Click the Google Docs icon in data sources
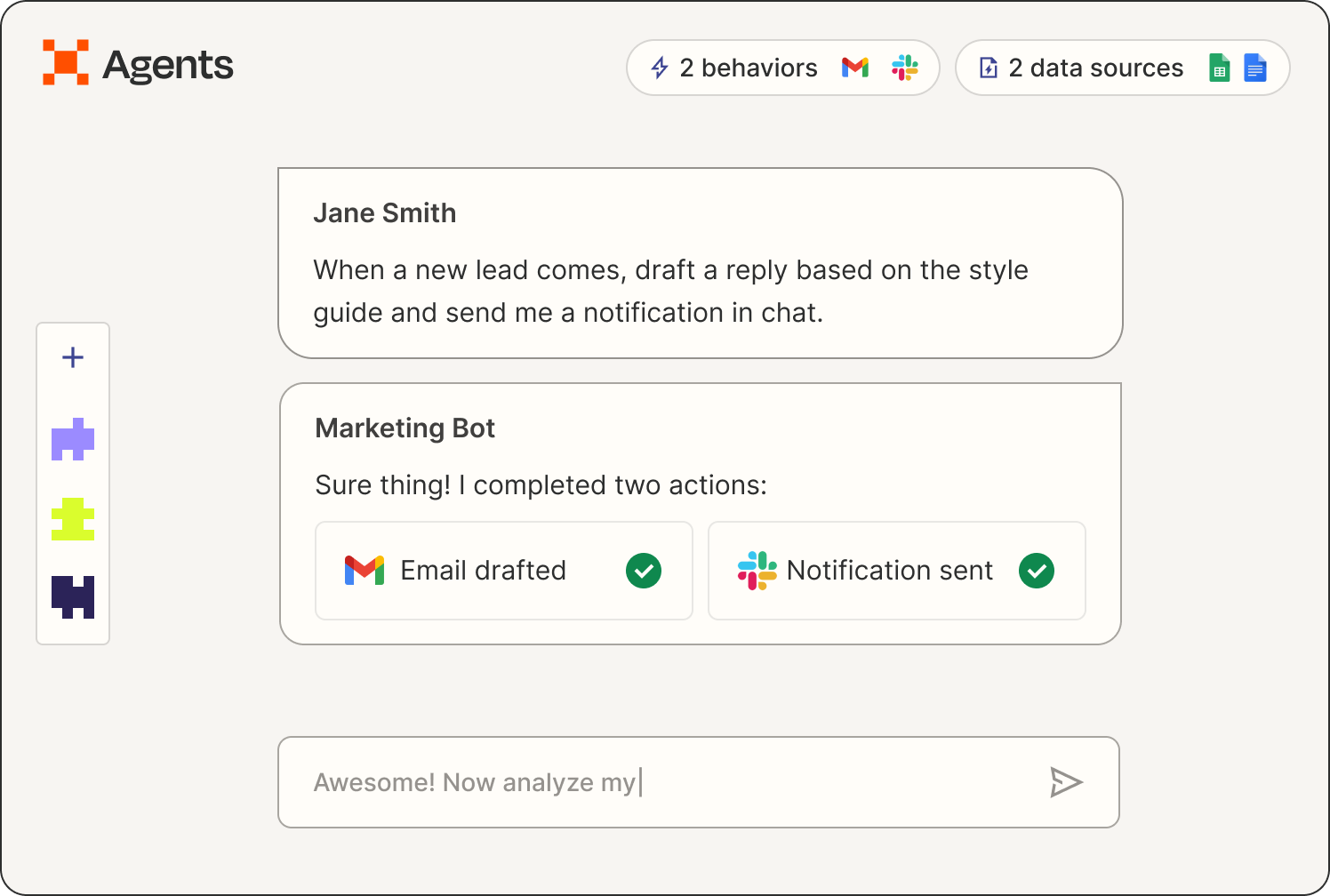1330x896 pixels. pyautogui.click(x=1254, y=68)
